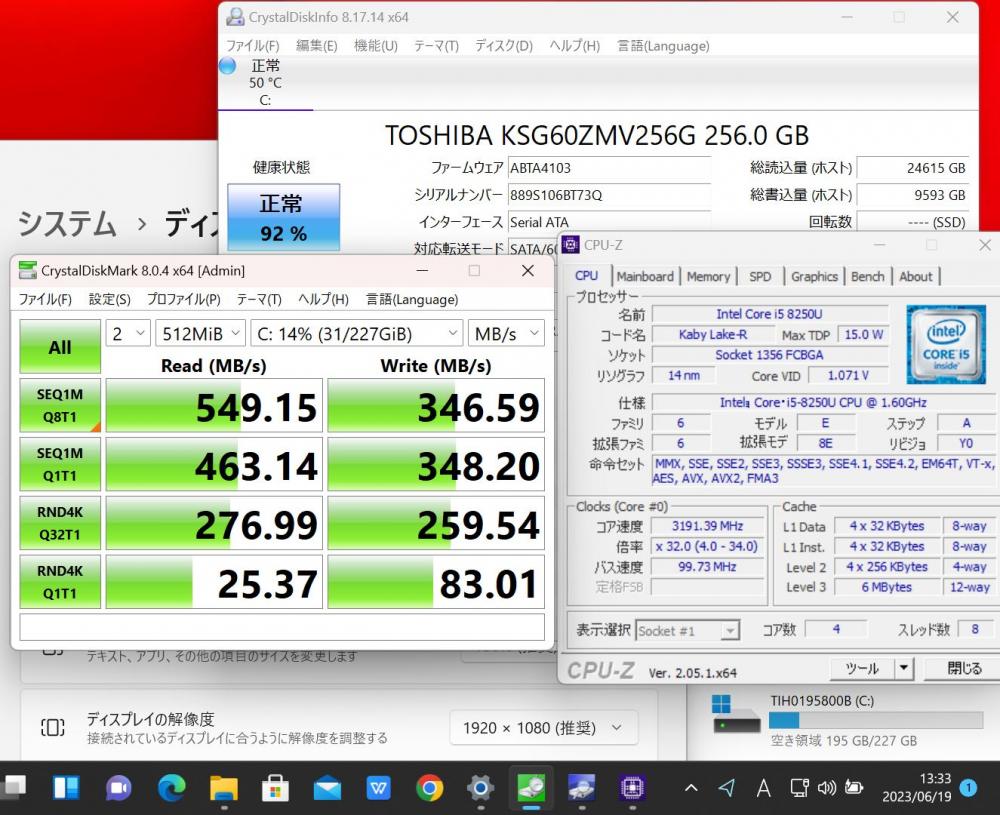1000x815 pixels.
Task: Open the network tray icon
Action: pos(799,788)
